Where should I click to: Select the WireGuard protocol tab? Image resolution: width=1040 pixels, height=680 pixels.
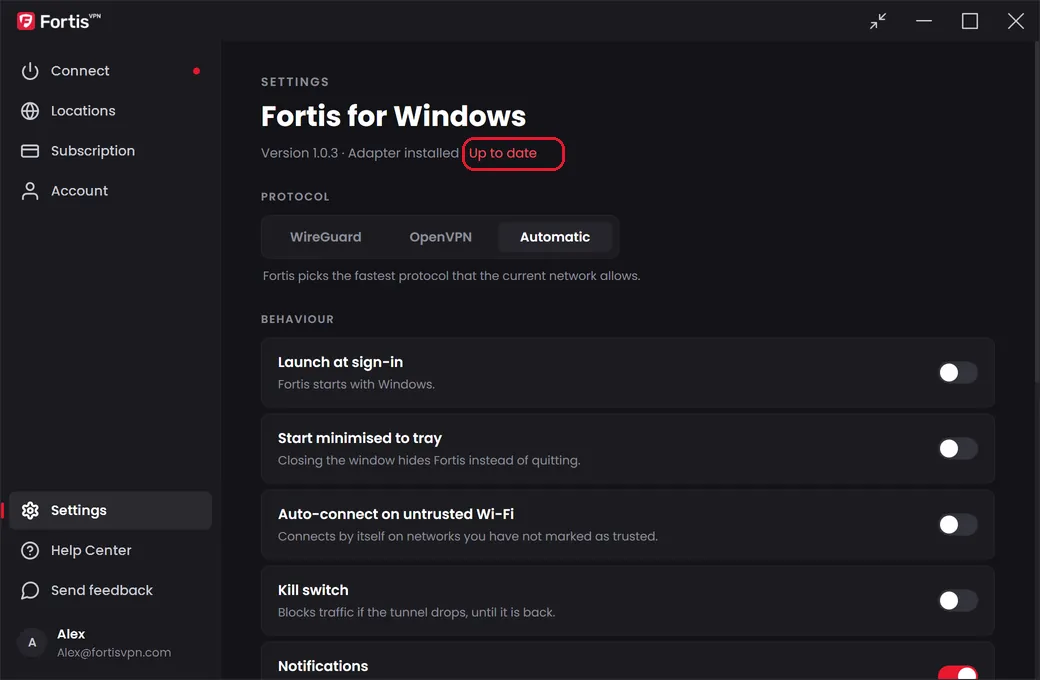[326, 237]
